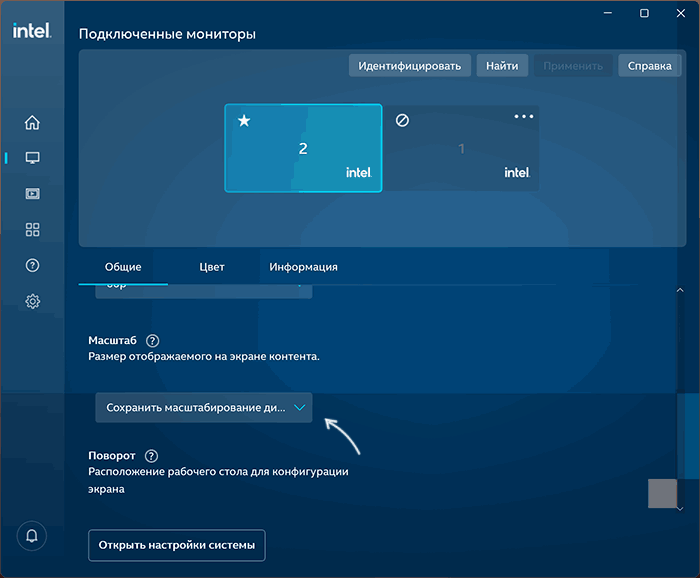Click the Применить button
The image size is (700, 578).
click(x=573, y=66)
